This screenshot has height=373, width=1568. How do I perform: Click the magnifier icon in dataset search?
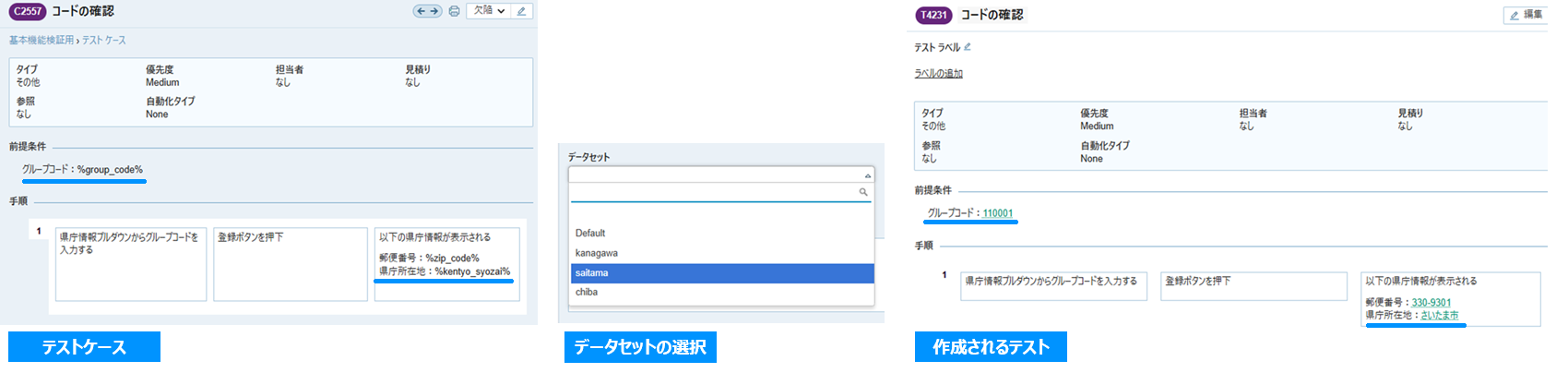[x=863, y=192]
